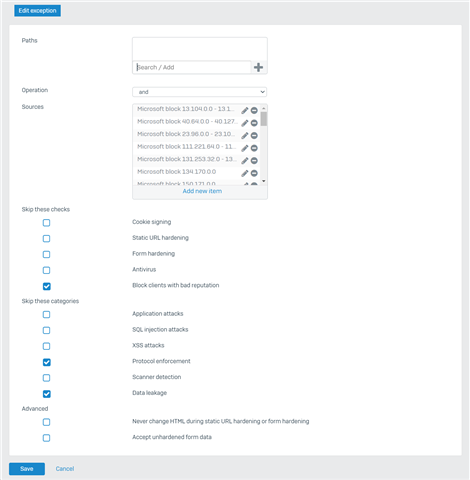Click the Save button
This screenshot has width=470, height=480.
tap(27, 469)
